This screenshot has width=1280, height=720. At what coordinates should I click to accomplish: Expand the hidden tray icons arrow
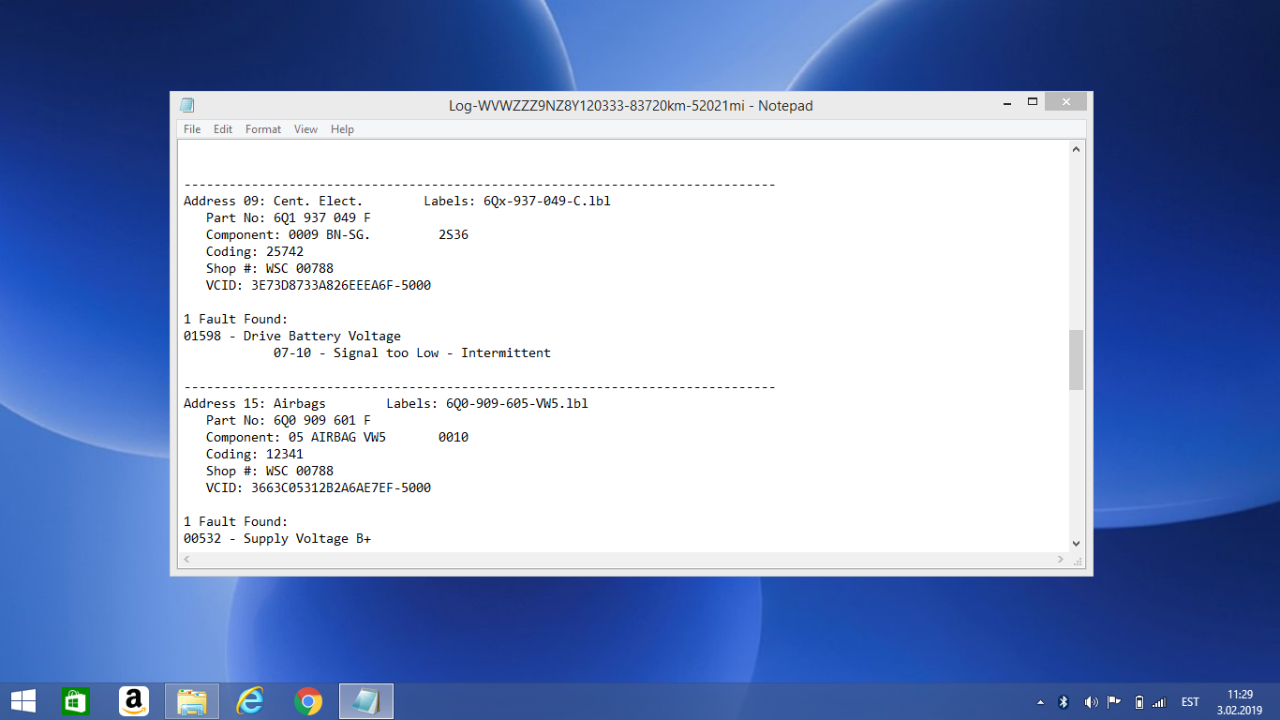[x=1040, y=702]
